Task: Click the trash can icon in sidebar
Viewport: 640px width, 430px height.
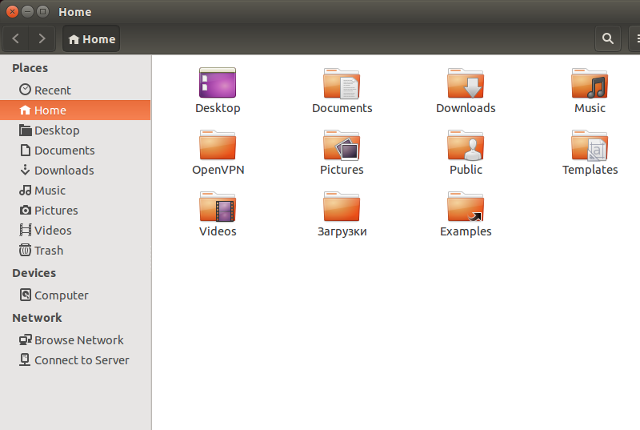Action: pos(25,249)
